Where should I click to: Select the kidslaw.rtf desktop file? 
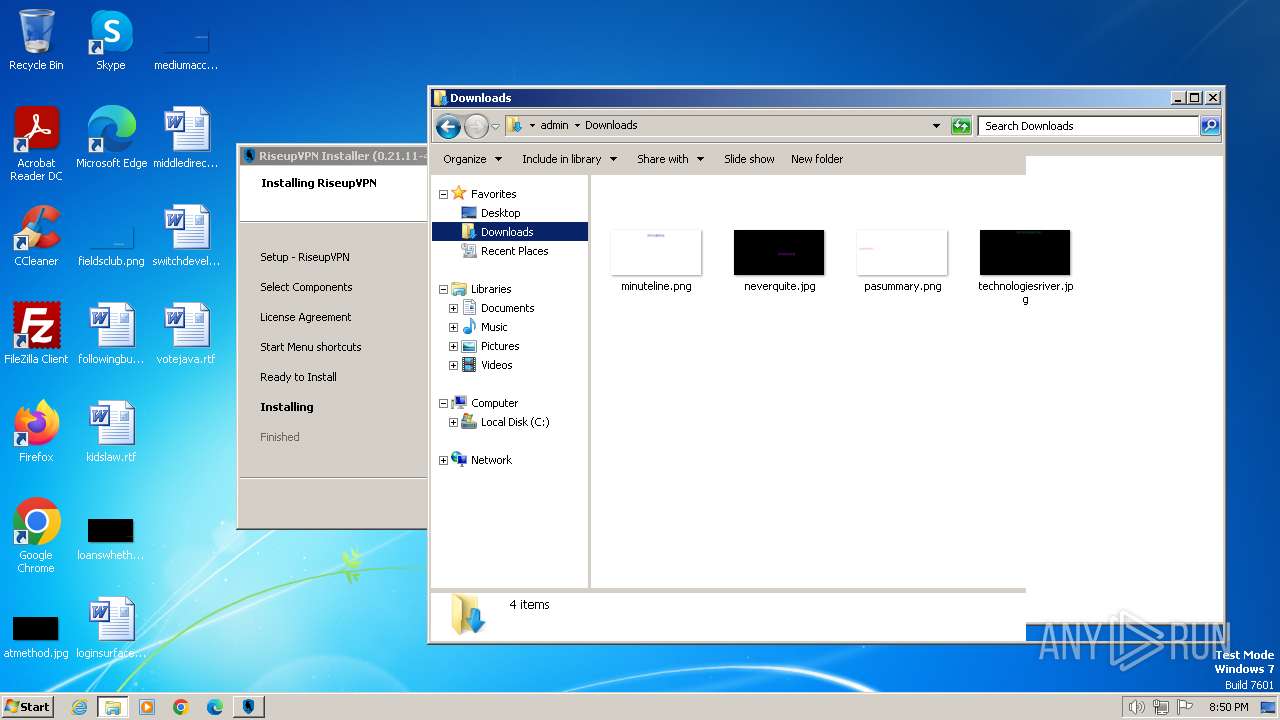[111, 432]
